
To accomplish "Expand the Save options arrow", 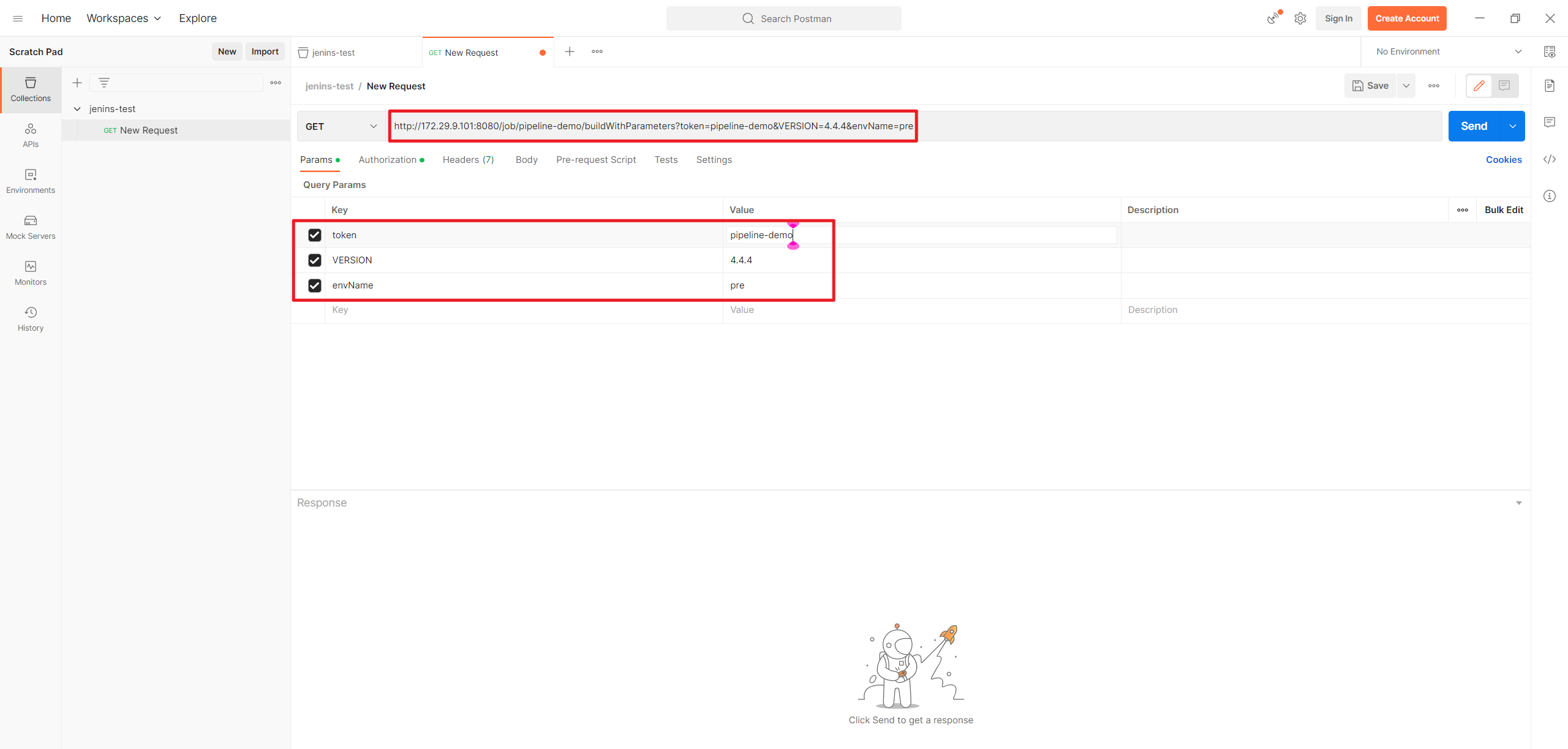I will click(x=1406, y=86).
